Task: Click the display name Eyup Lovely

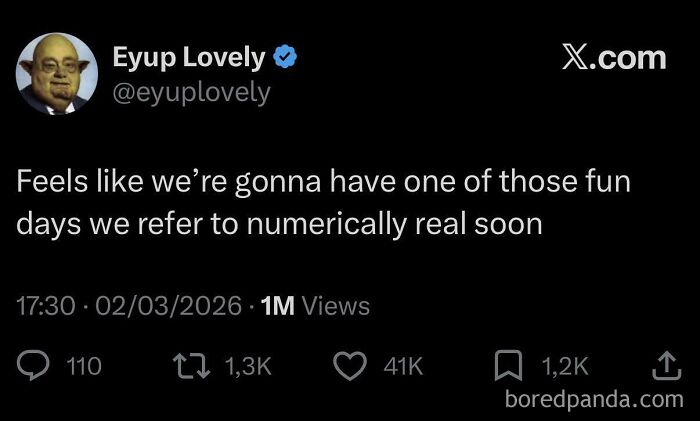Action: (x=189, y=58)
